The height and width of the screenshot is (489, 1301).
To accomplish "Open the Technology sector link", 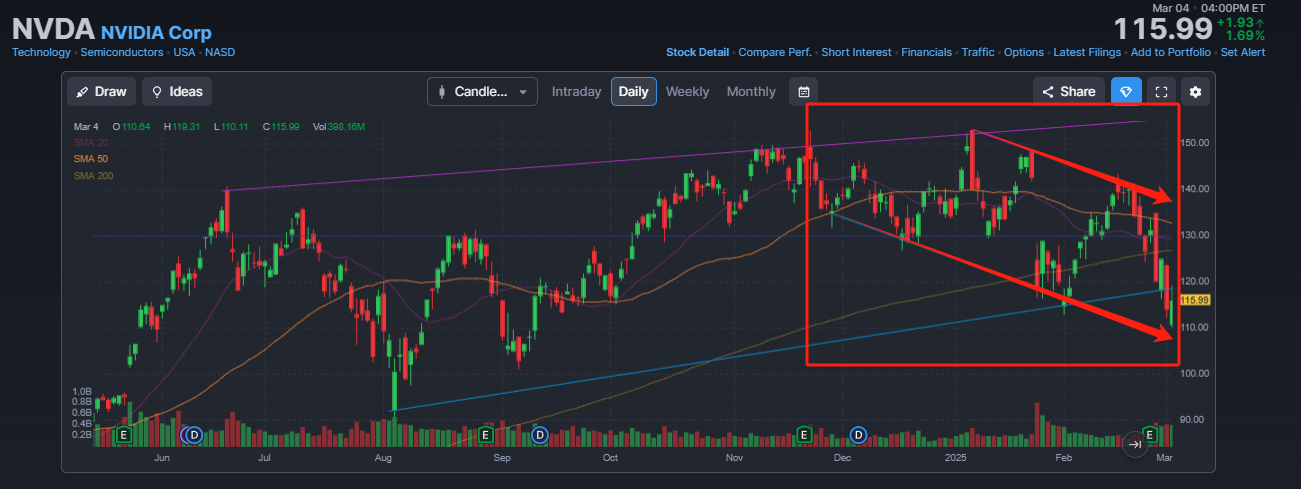I will (x=41, y=52).
